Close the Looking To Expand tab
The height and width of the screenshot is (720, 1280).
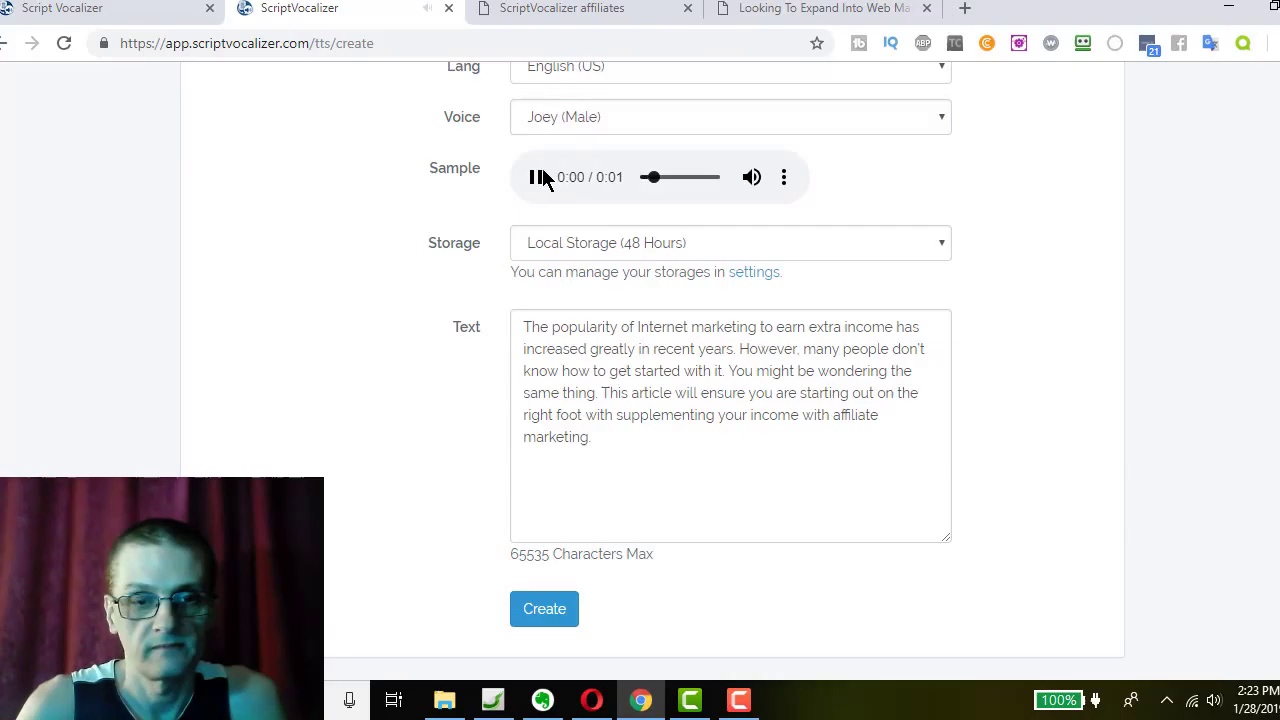coord(927,8)
